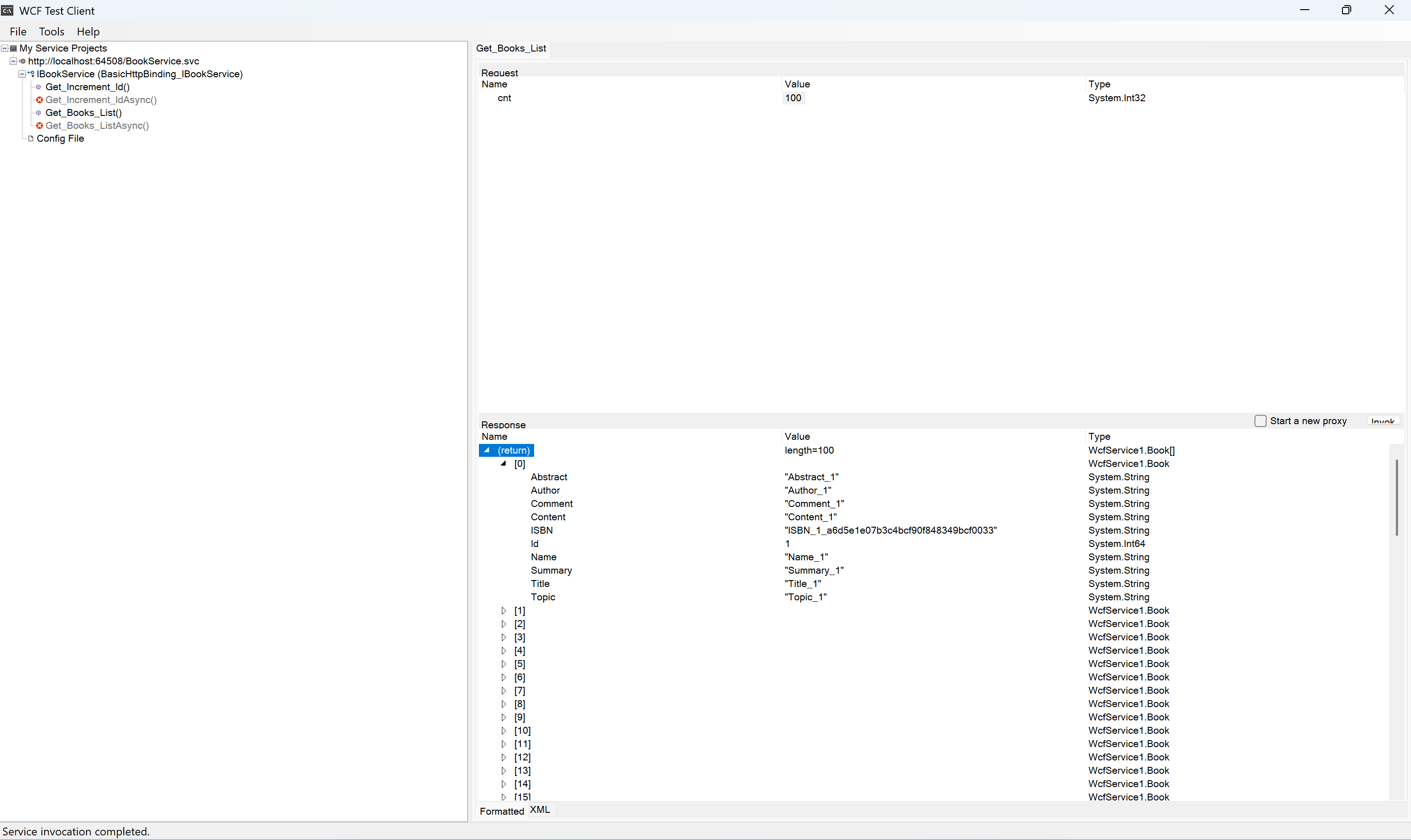Collapse the [0] book entry
Screen dimensions: 1411x840
point(503,464)
